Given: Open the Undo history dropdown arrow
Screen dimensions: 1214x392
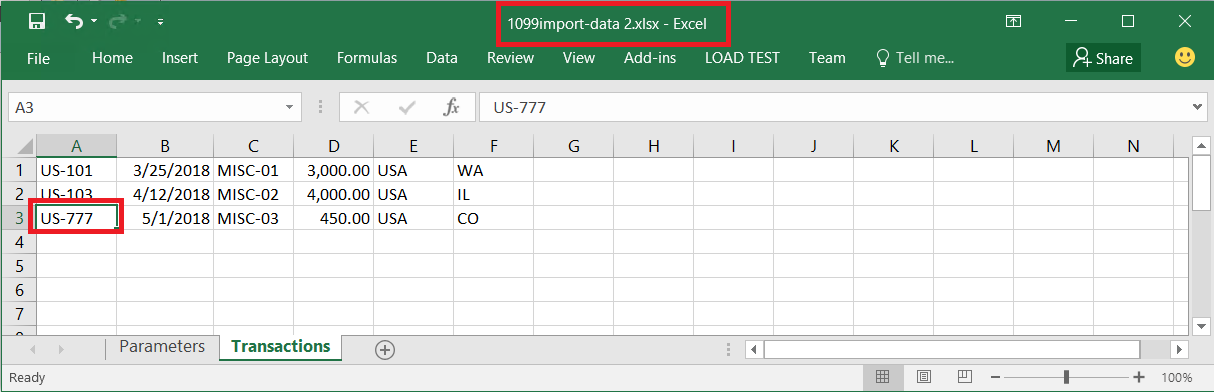Looking at the screenshot, I should click(x=94, y=21).
